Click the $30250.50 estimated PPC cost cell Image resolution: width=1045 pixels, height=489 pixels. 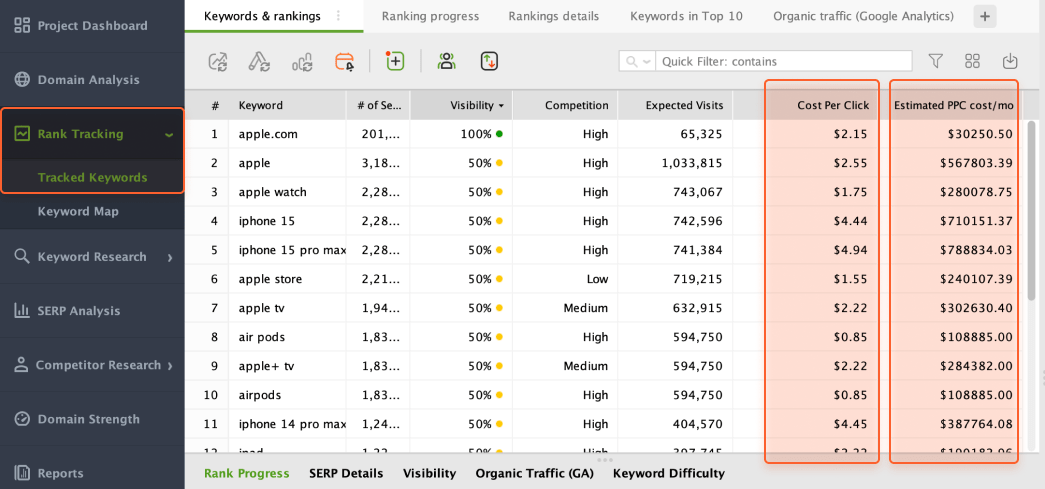[x=954, y=135]
